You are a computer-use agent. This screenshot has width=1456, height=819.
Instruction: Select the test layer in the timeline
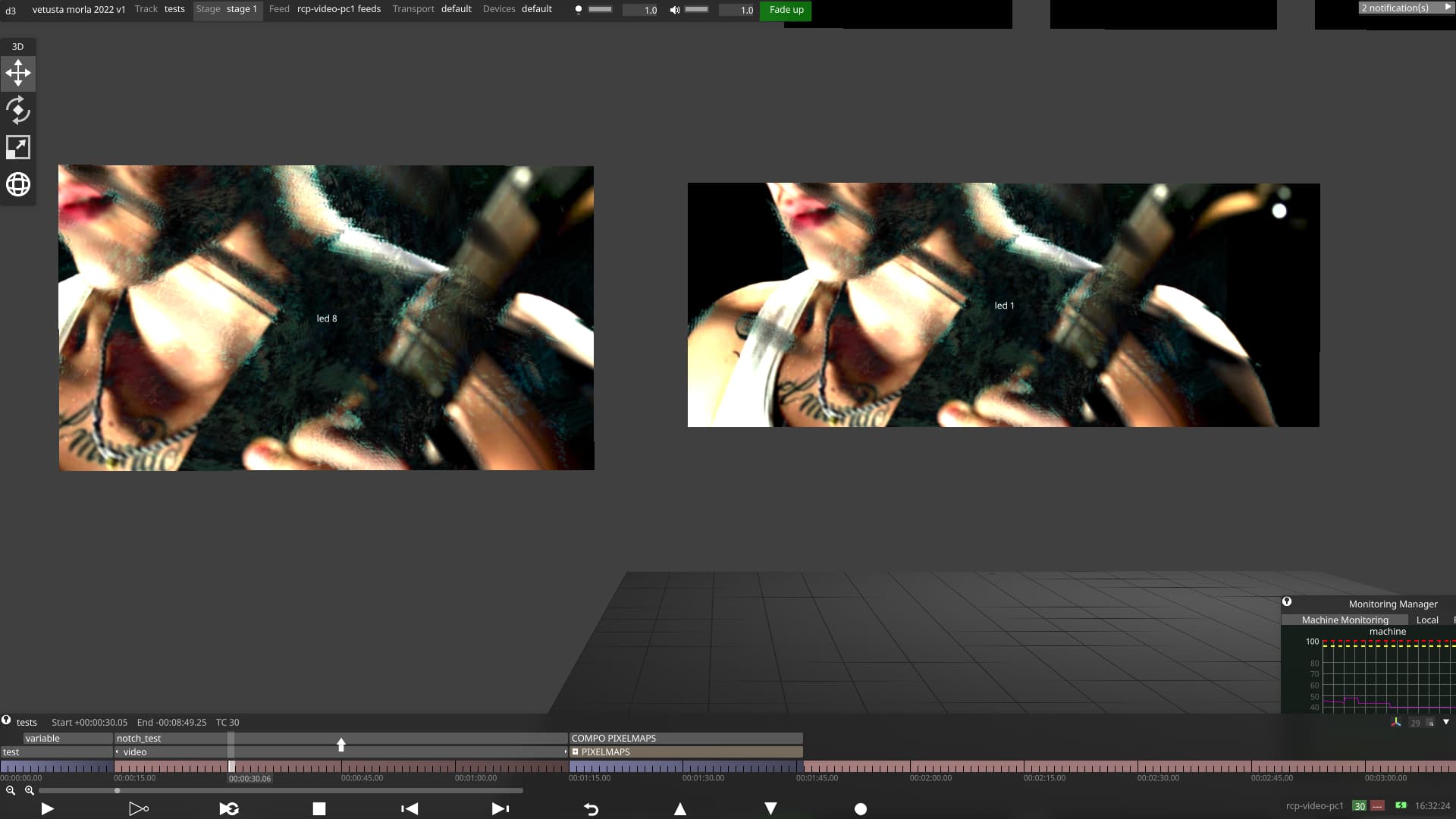pos(57,752)
